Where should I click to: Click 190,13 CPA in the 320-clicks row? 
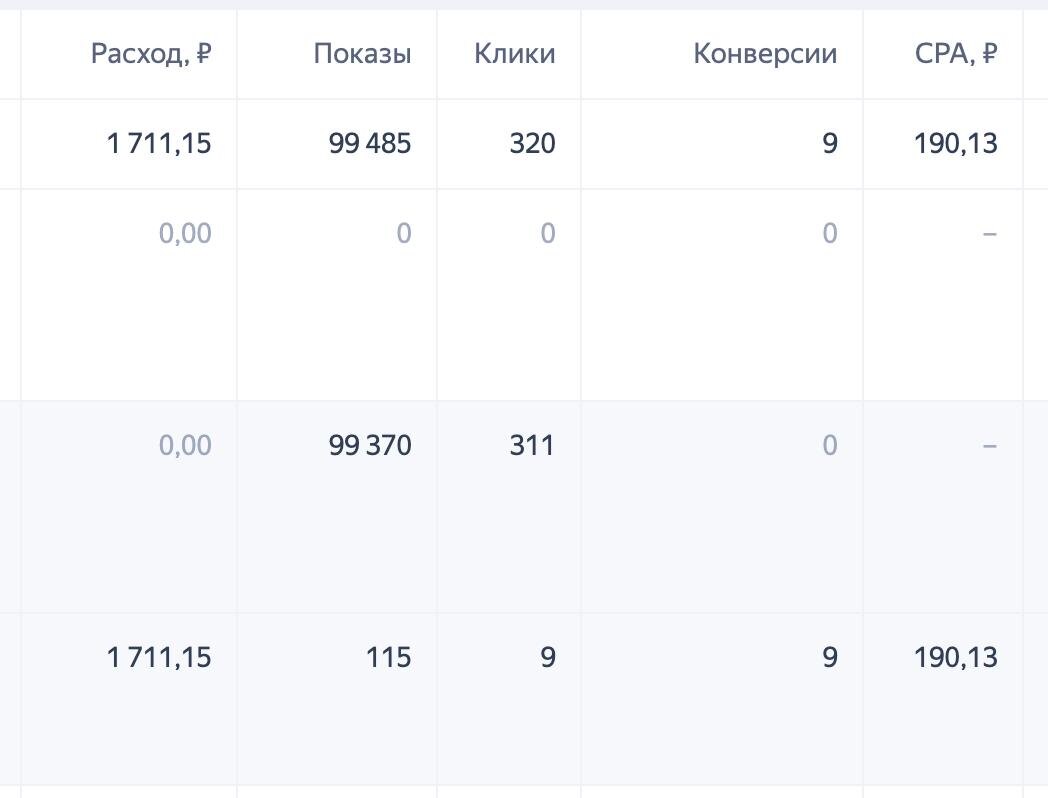956,144
